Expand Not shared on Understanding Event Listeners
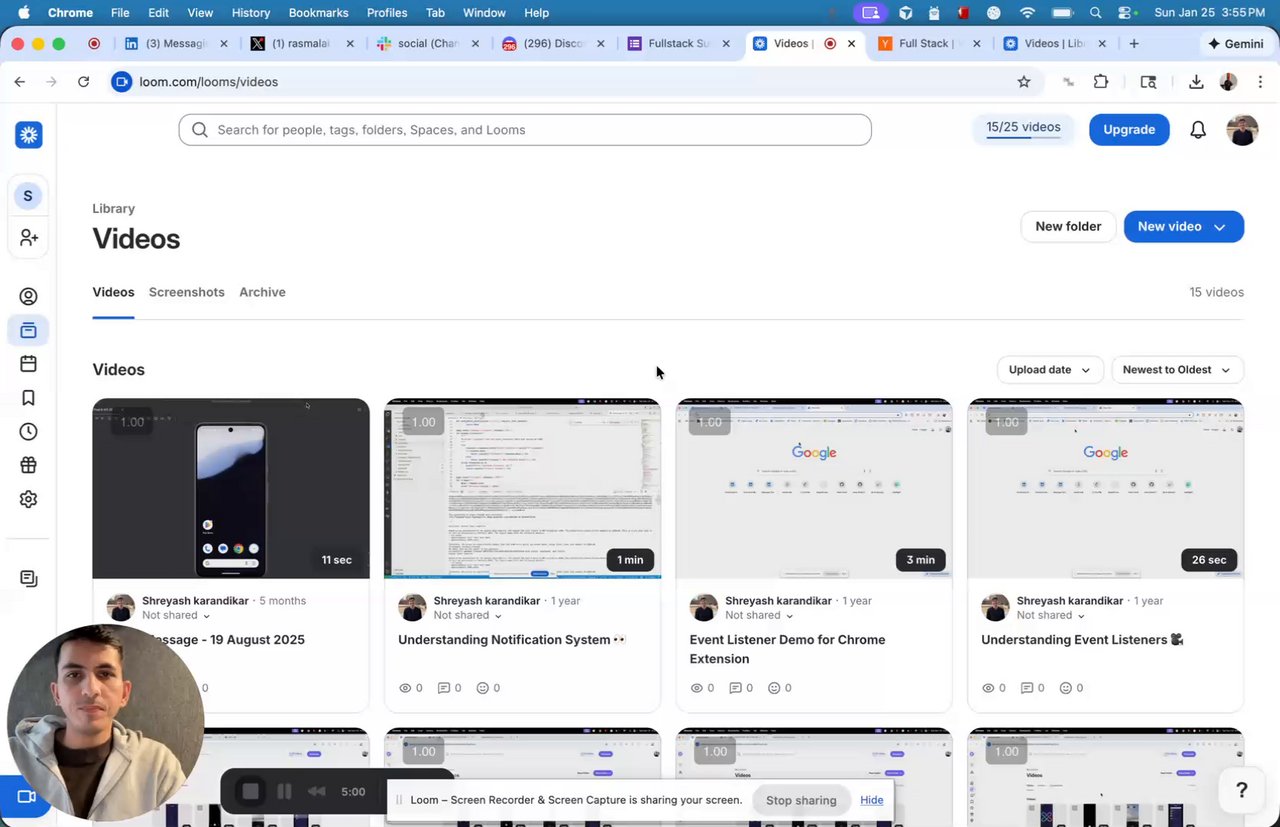This screenshot has height=827, width=1280. pyautogui.click(x=1051, y=616)
